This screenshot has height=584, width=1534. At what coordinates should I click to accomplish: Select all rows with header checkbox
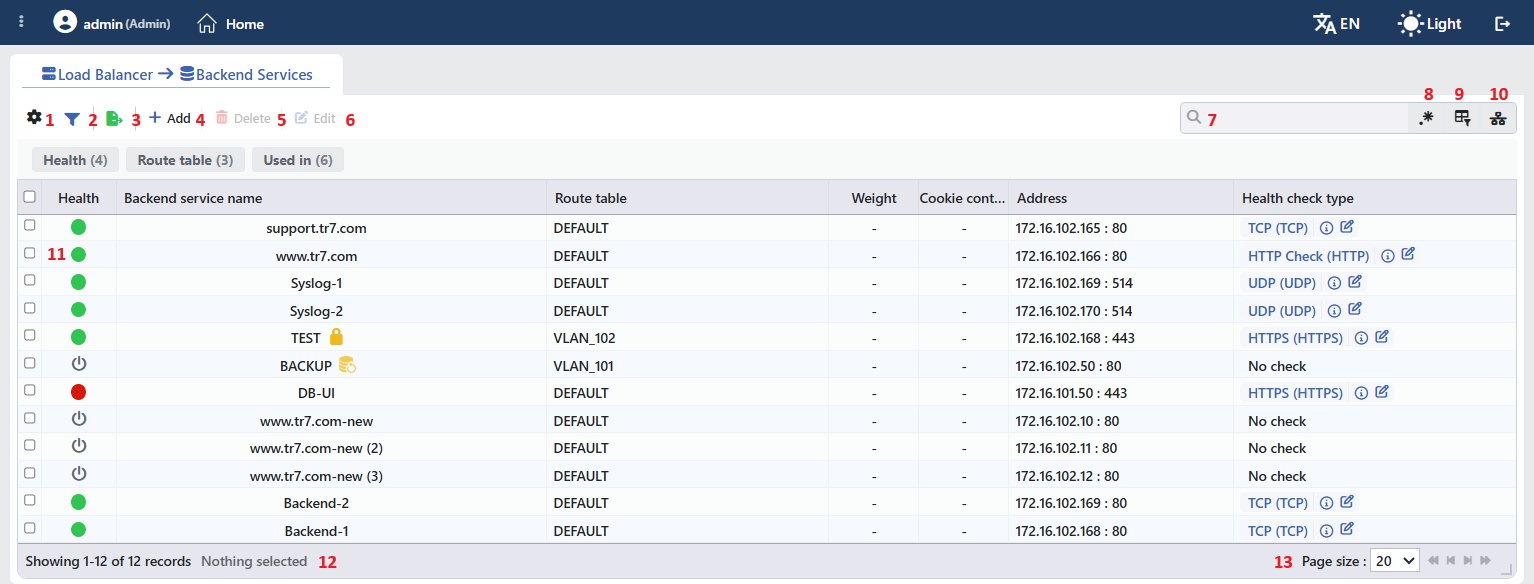pyautogui.click(x=30, y=197)
